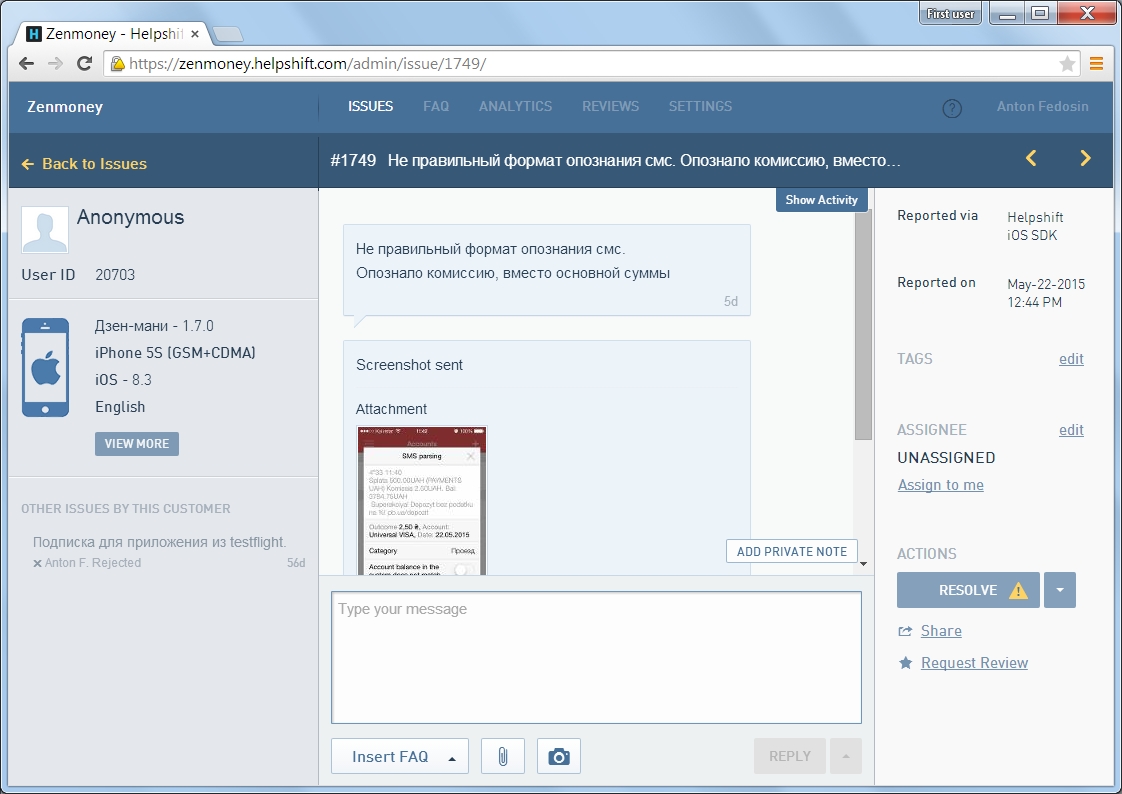Click the browser back arrow

[x=26, y=64]
